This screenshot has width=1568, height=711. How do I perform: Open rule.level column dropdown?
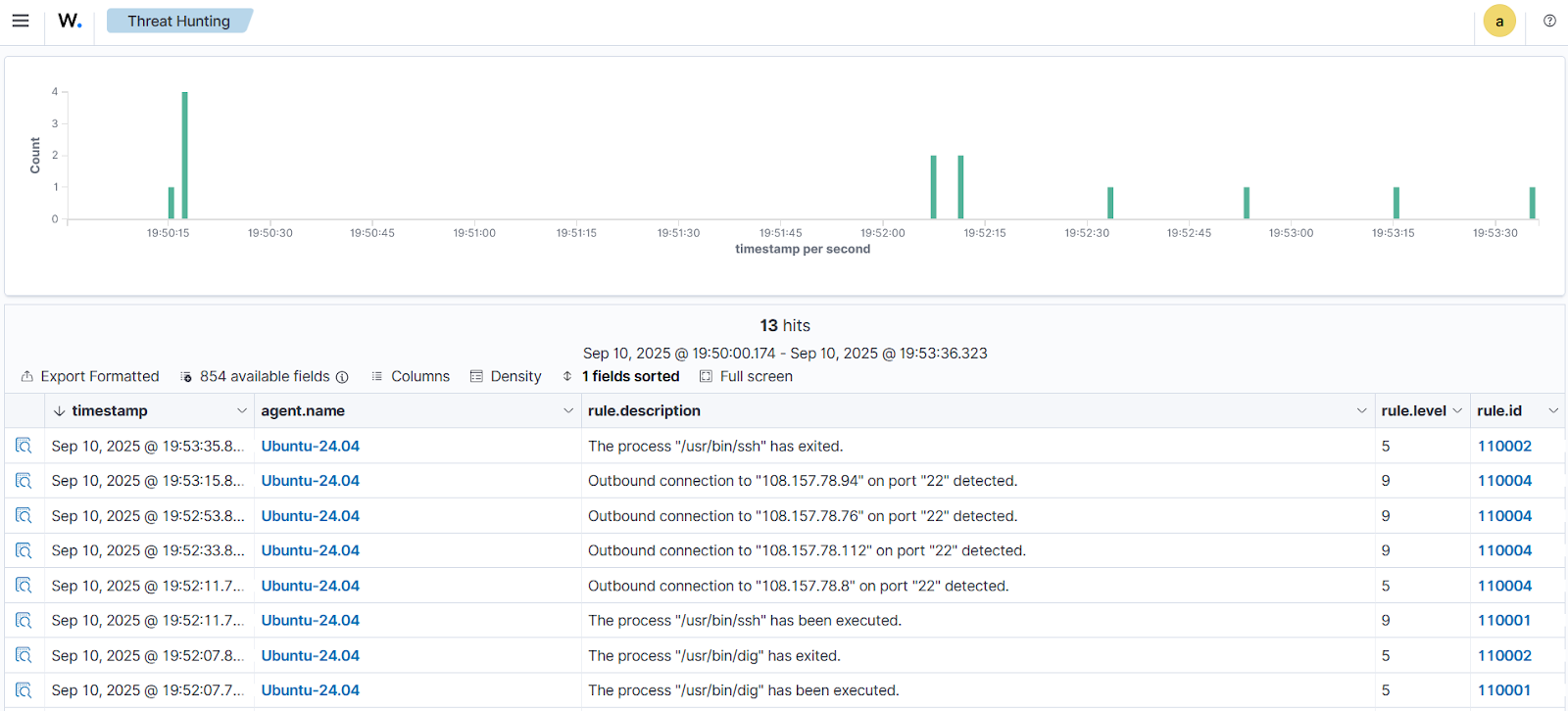[1457, 410]
